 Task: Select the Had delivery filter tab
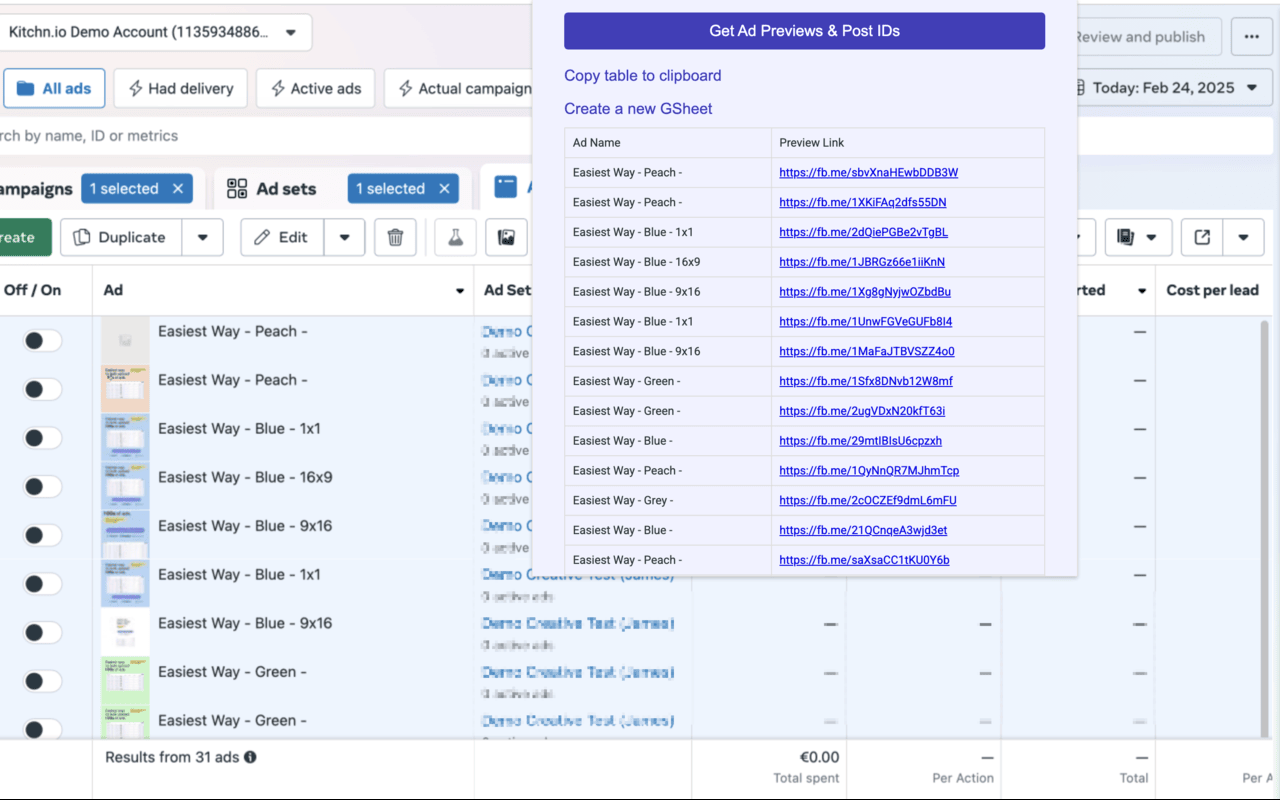coord(180,88)
